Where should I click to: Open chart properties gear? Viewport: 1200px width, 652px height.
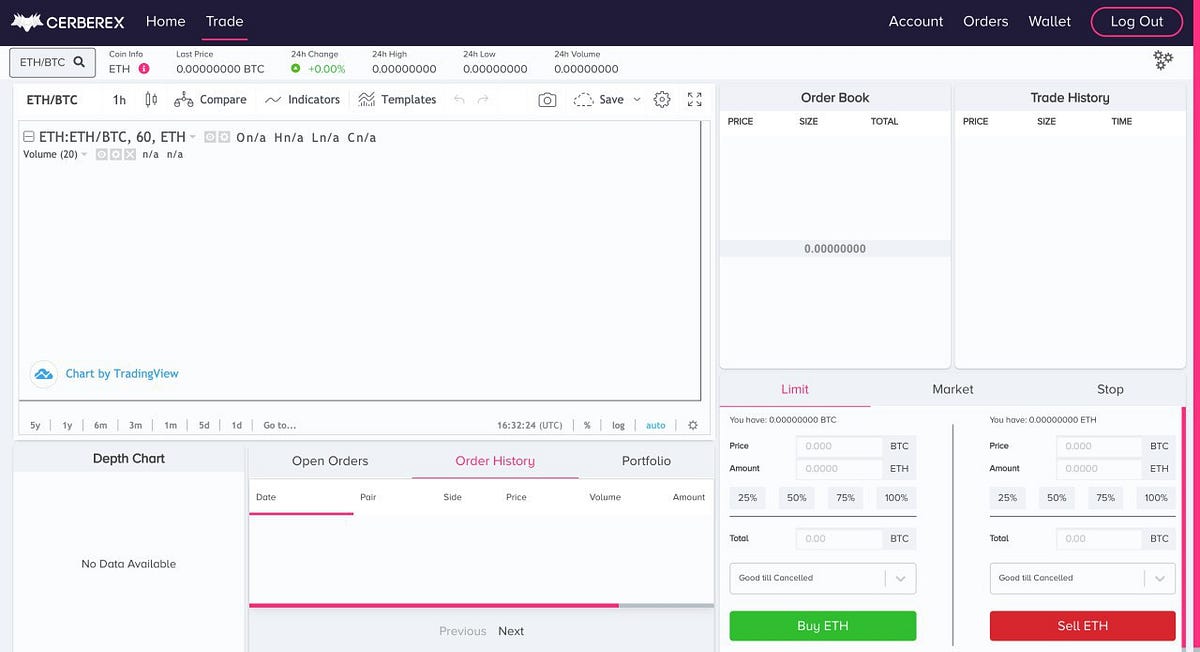[x=662, y=99]
